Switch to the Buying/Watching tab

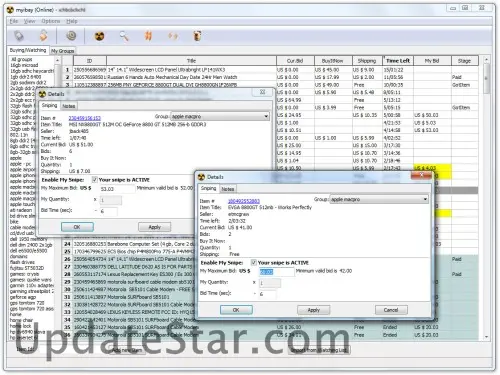click(x=28, y=50)
